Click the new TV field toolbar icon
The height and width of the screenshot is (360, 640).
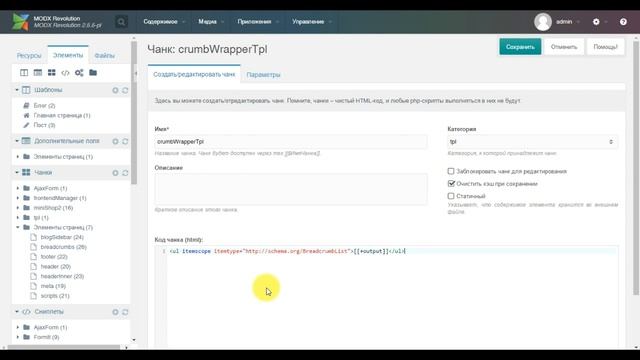(38, 73)
